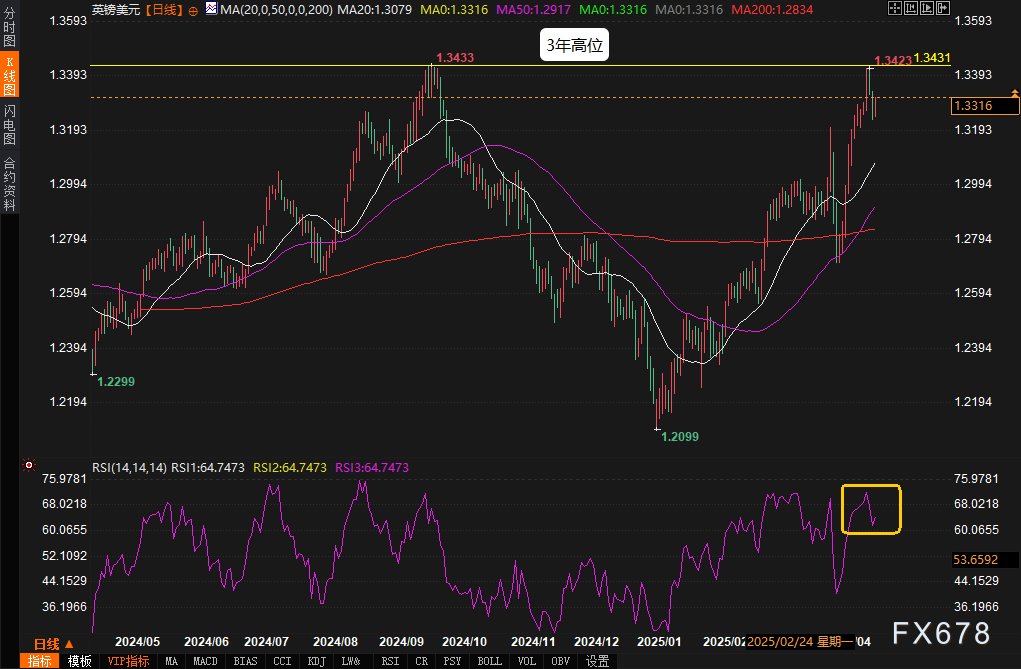Toggle the BOLL indicator
This screenshot has width=1021, height=669.
pos(489,661)
